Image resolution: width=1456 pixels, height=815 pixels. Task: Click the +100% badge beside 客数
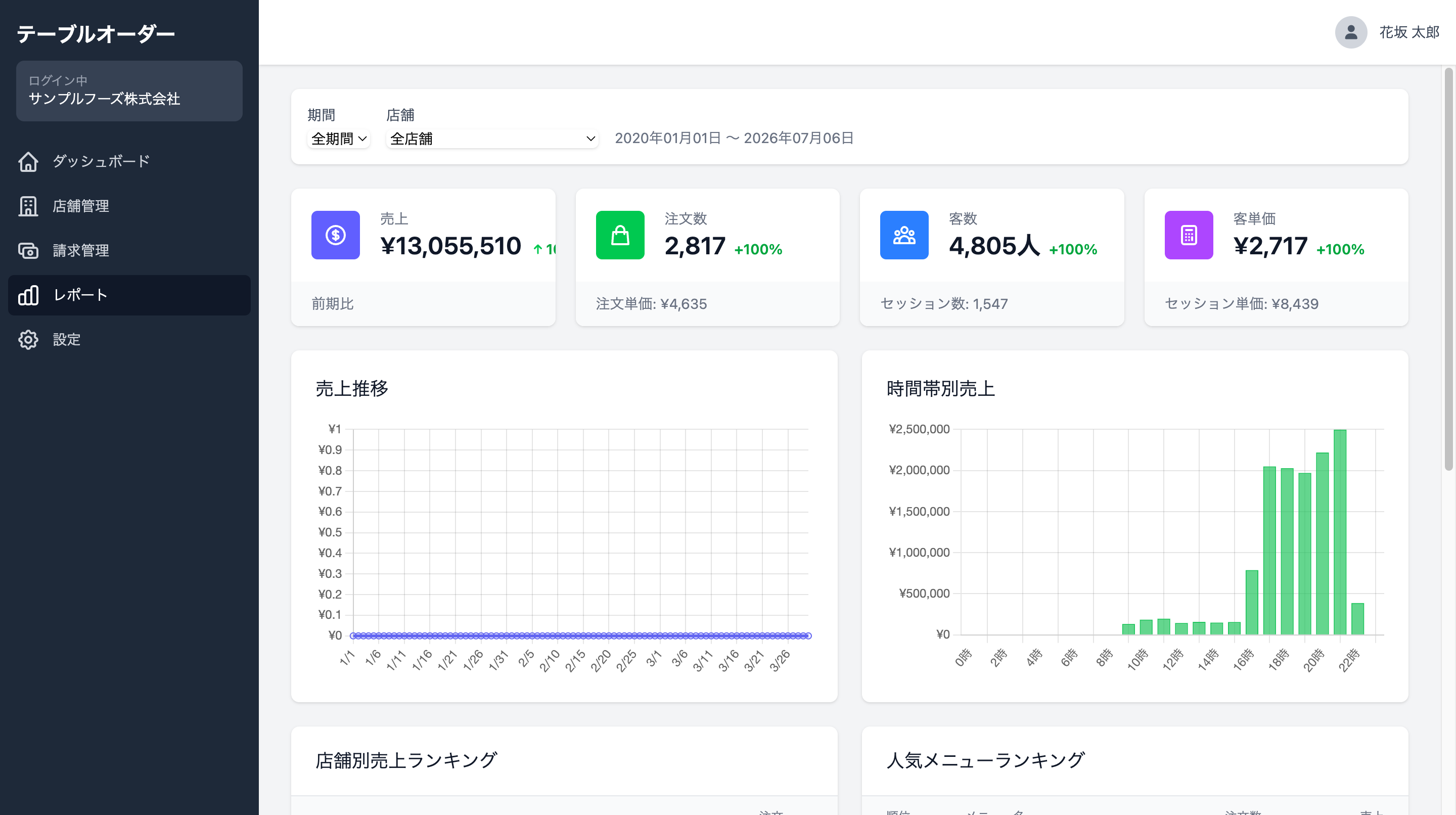coord(1073,249)
